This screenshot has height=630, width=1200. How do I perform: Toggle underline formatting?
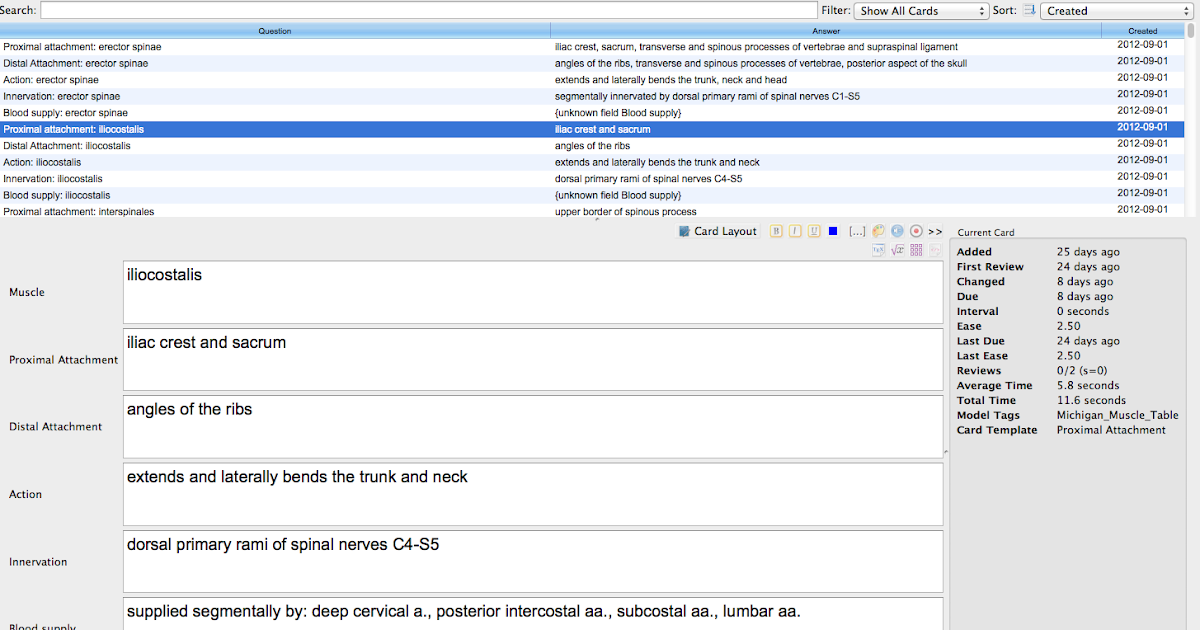[x=814, y=231]
